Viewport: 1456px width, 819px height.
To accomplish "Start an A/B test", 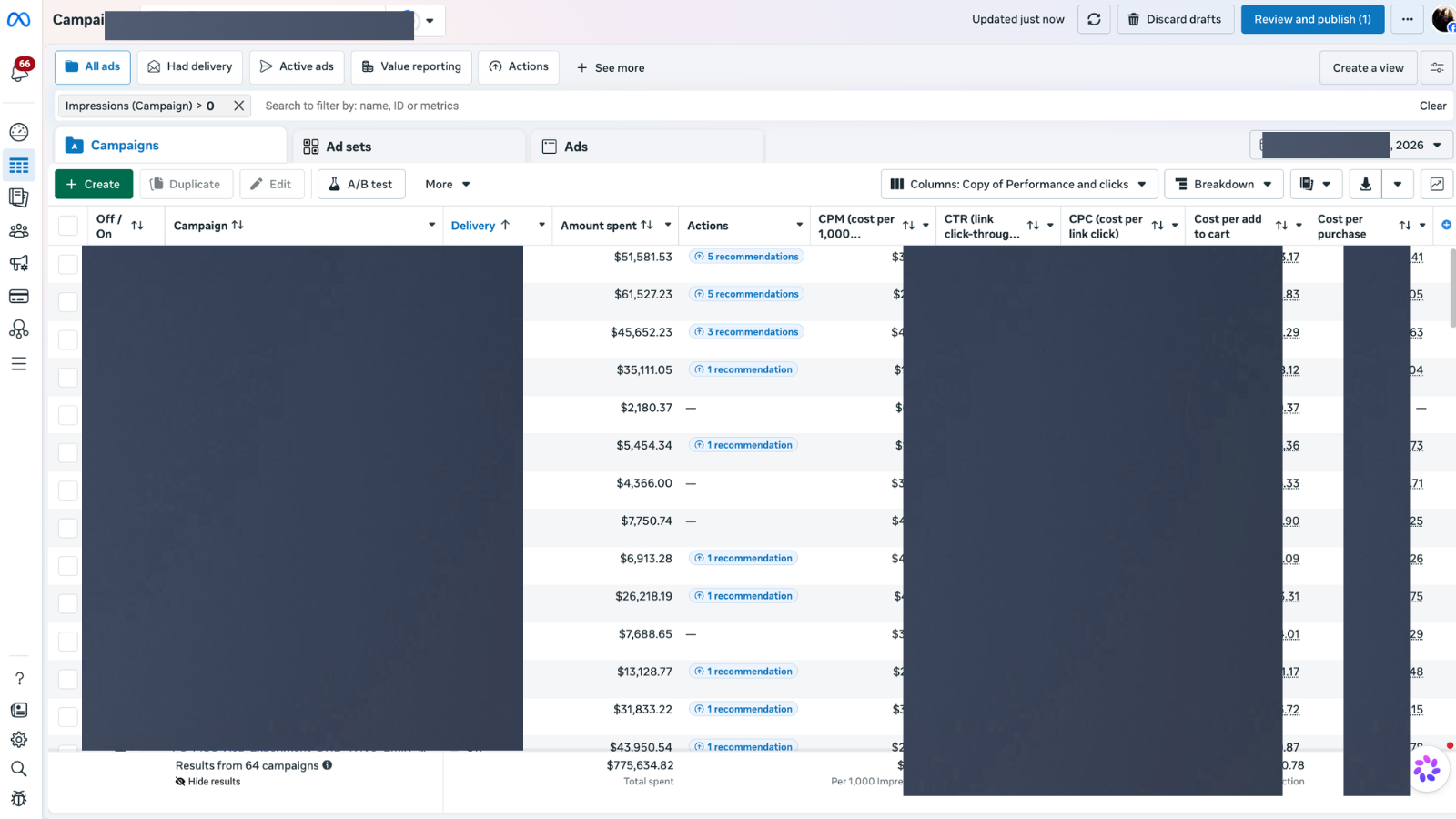I will click(x=361, y=184).
